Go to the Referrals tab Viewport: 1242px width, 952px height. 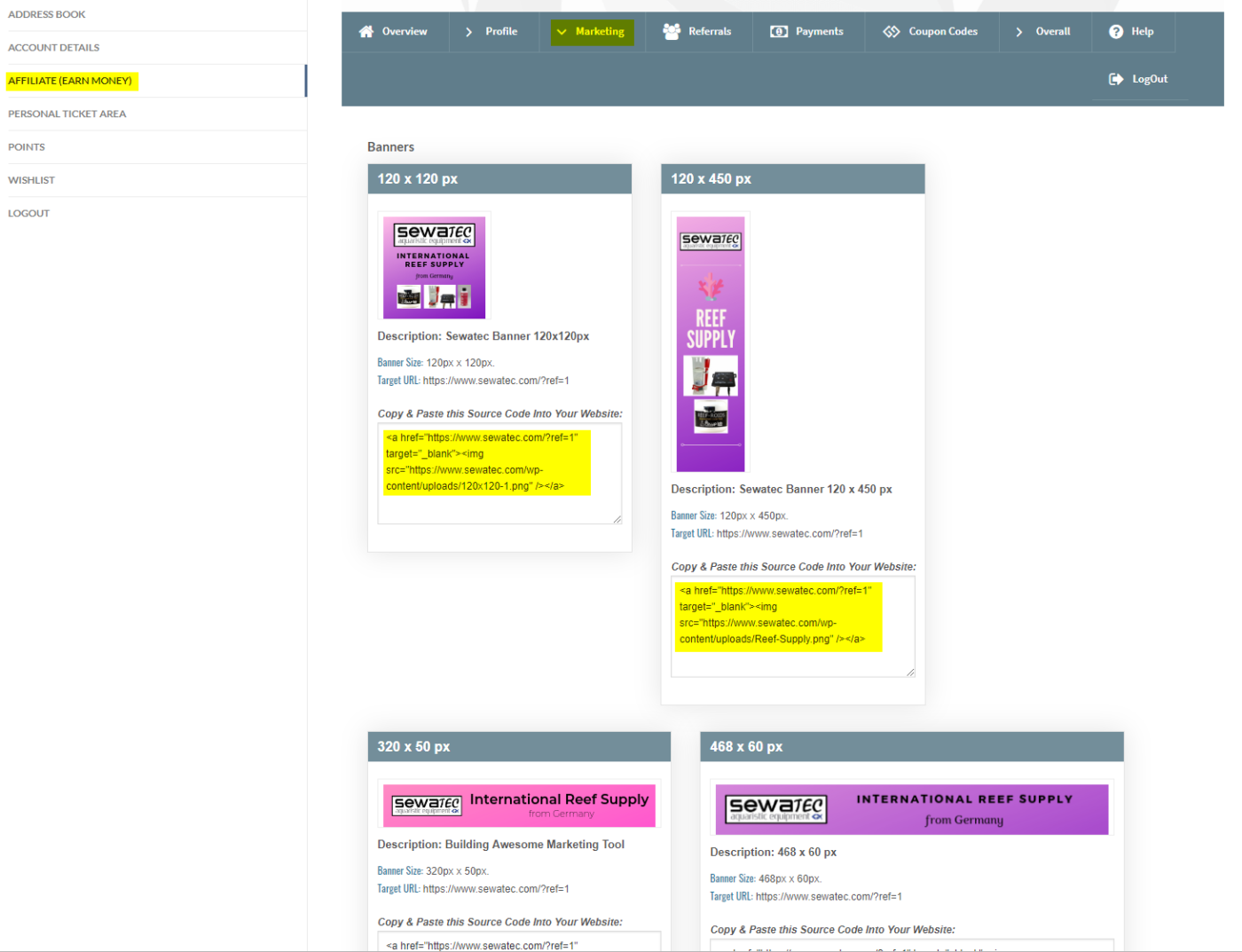[x=697, y=31]
